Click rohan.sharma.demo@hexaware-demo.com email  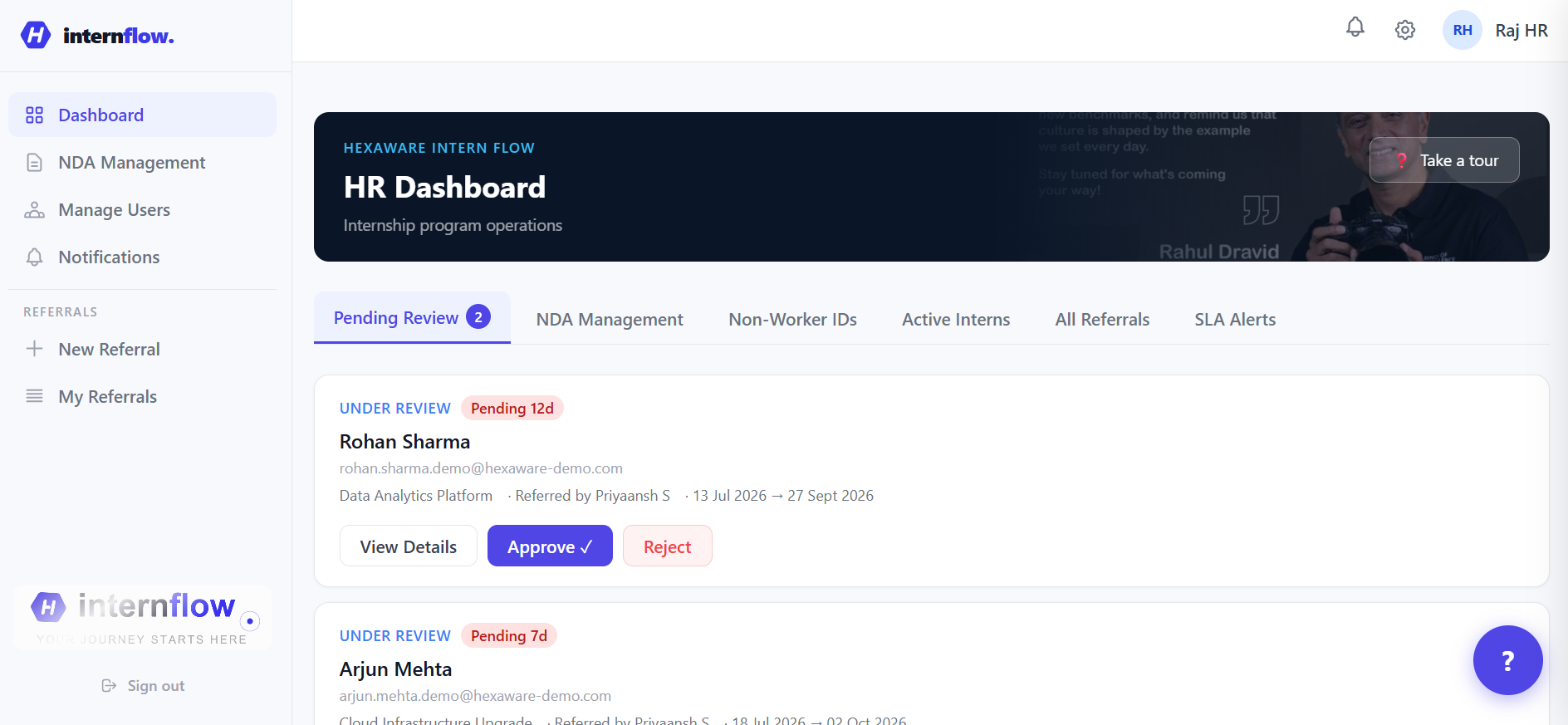[x=481, y=468]
